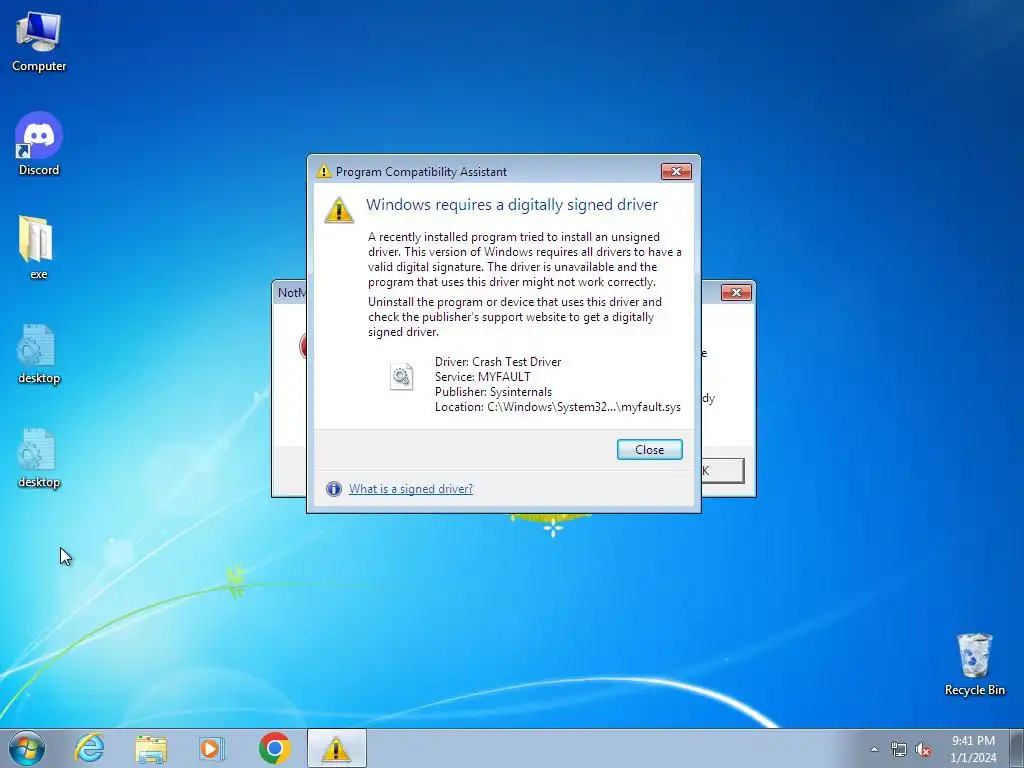1024x768 pixels.
Task: Click the 'Windows requires a digitally signed driver' heading
Action: tap(511, 204)
